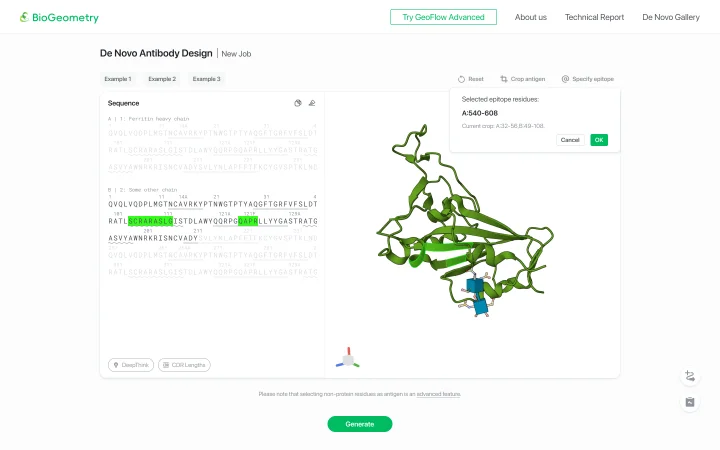Open the De Novo Gallery page
This screenshot has width=720, height=450.
pyautogui.click(x=671, y=17)
